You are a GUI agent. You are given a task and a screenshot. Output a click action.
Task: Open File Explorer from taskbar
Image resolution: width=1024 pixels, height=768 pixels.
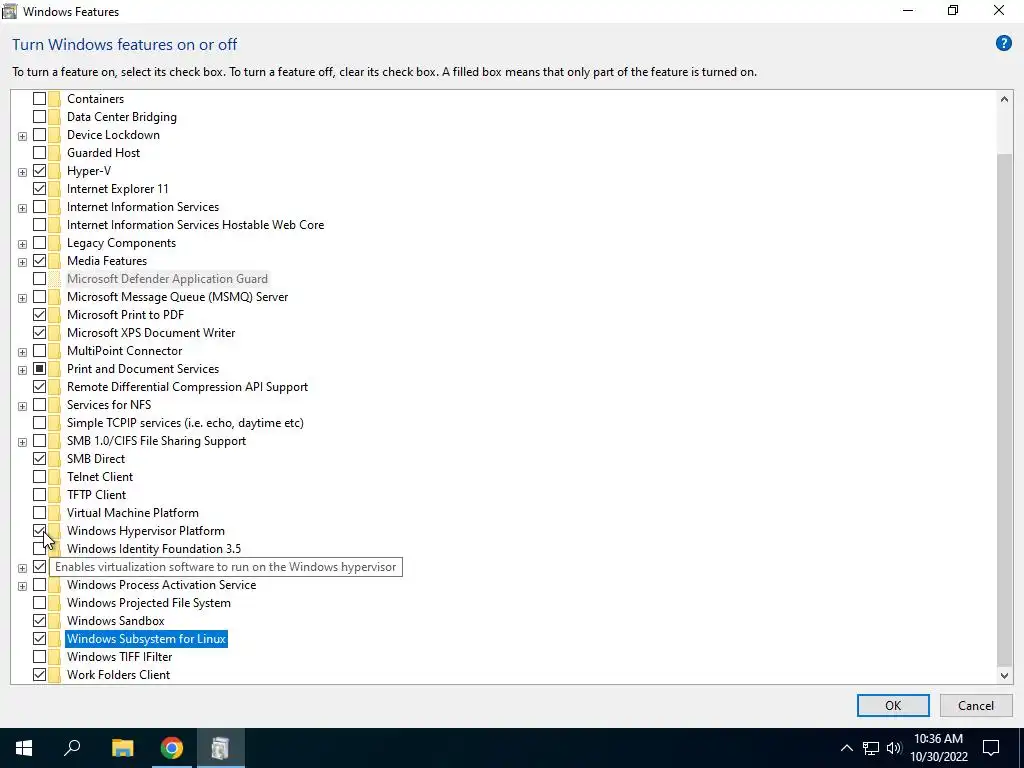pos(122,748)
